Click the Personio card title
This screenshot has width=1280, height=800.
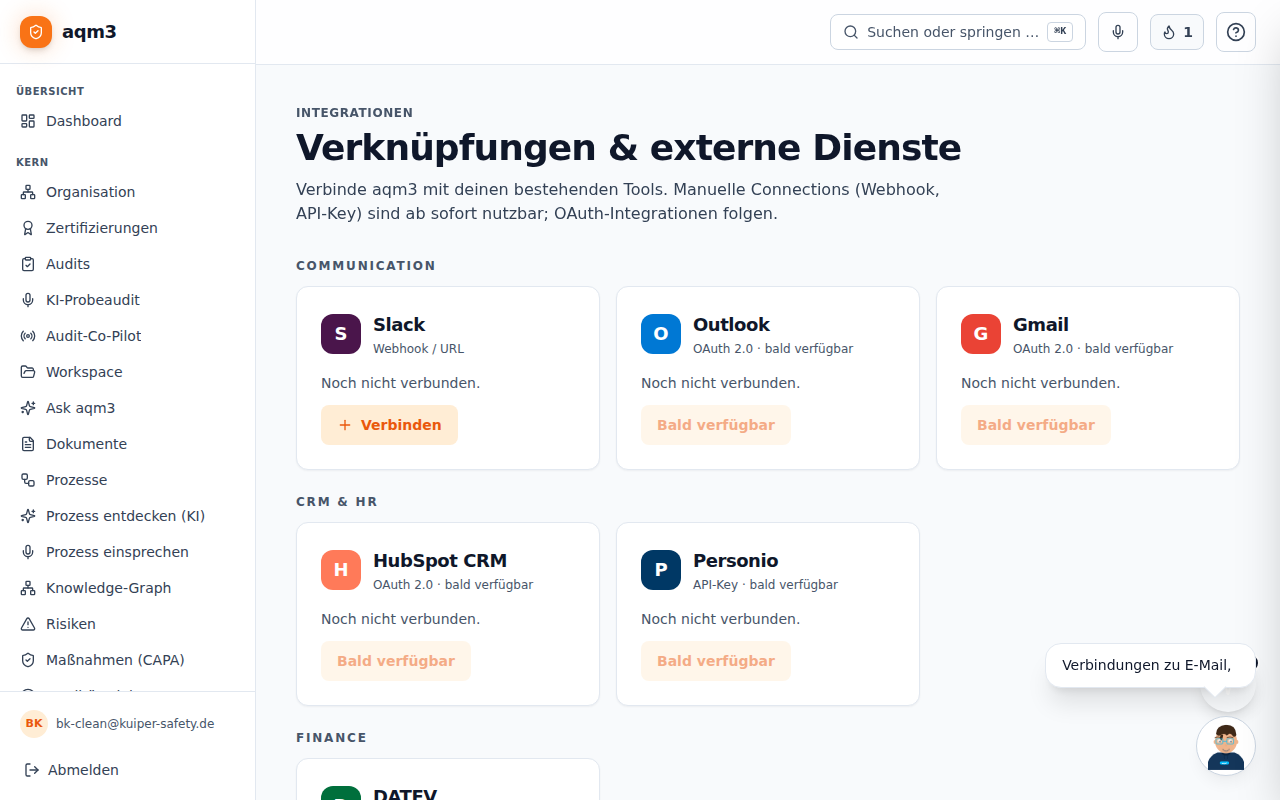tap(735, 561)
